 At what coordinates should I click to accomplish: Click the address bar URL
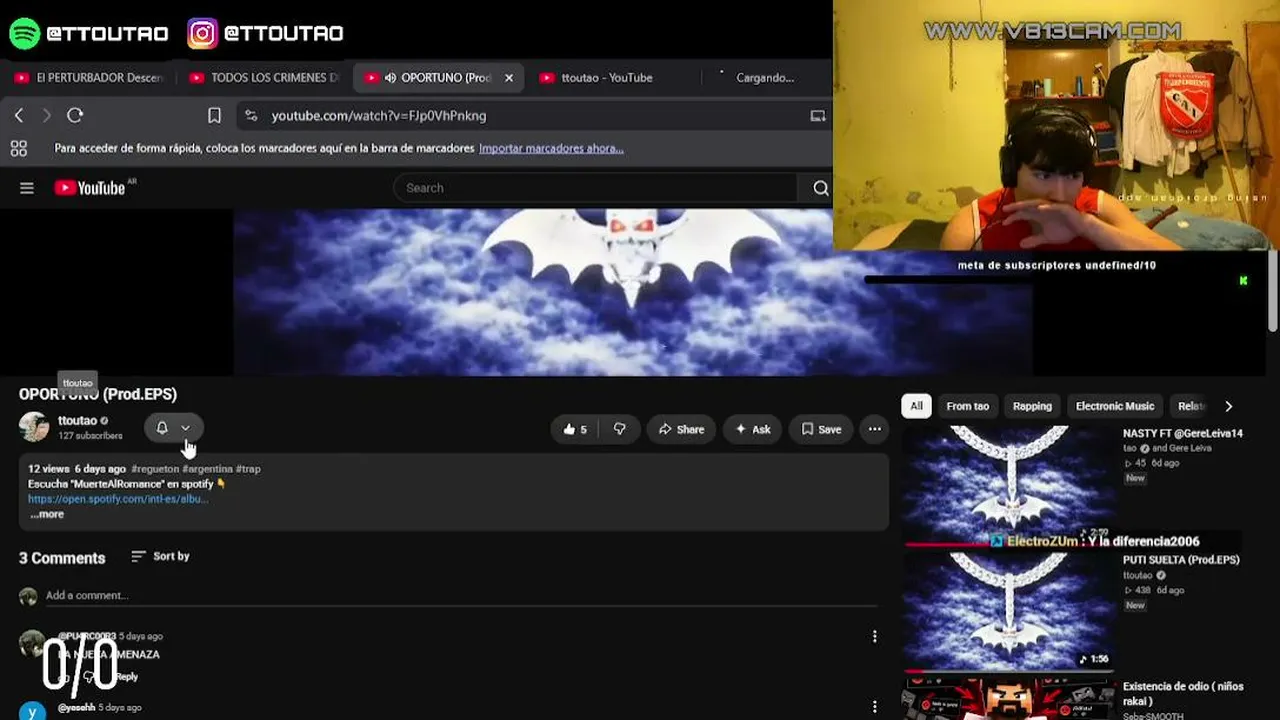(x=379, y=116)
